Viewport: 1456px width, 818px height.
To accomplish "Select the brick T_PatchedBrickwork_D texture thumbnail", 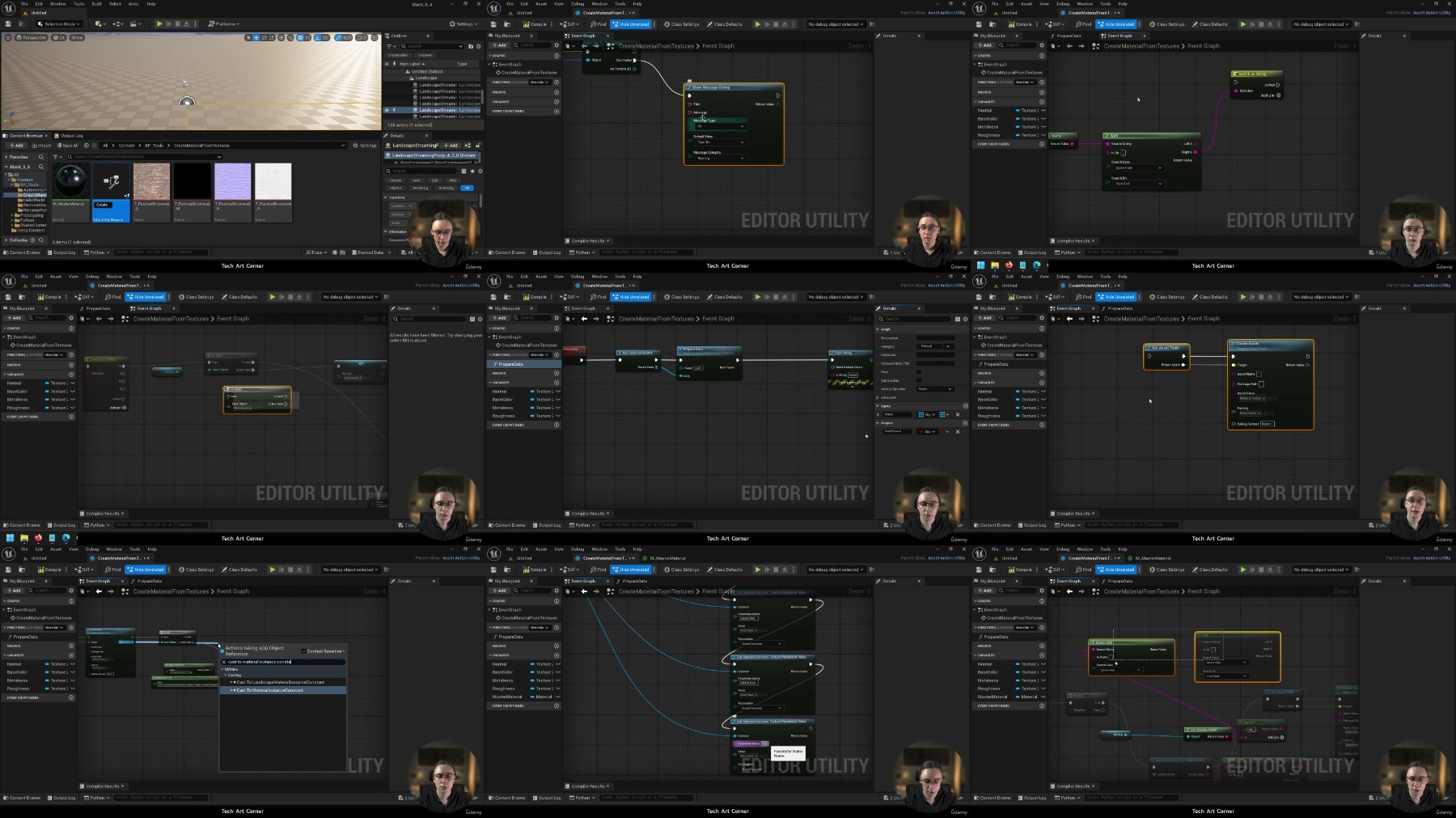I will [151, 181].
